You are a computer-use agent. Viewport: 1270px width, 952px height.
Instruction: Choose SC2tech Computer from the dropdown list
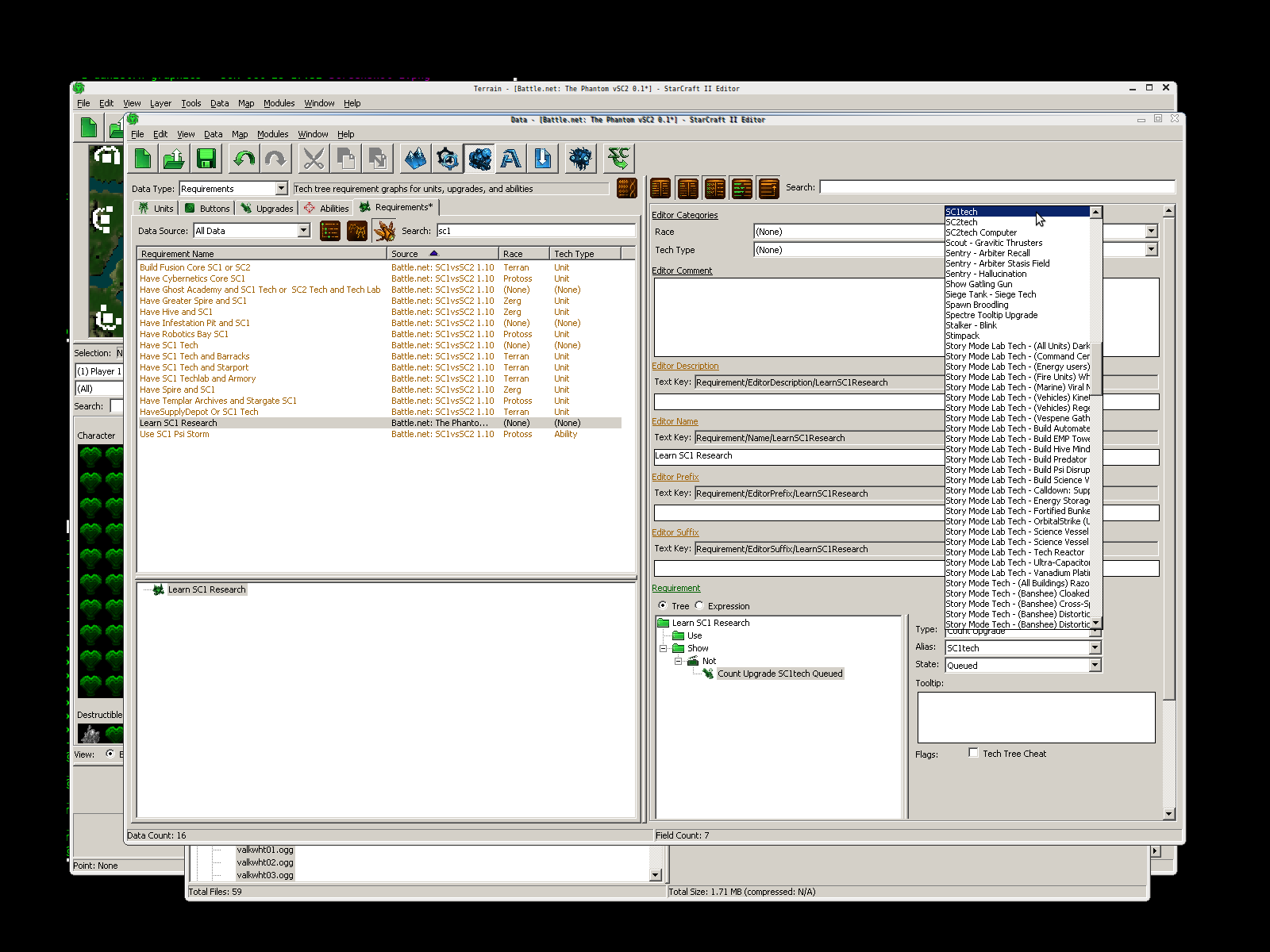tap(980, 232)
